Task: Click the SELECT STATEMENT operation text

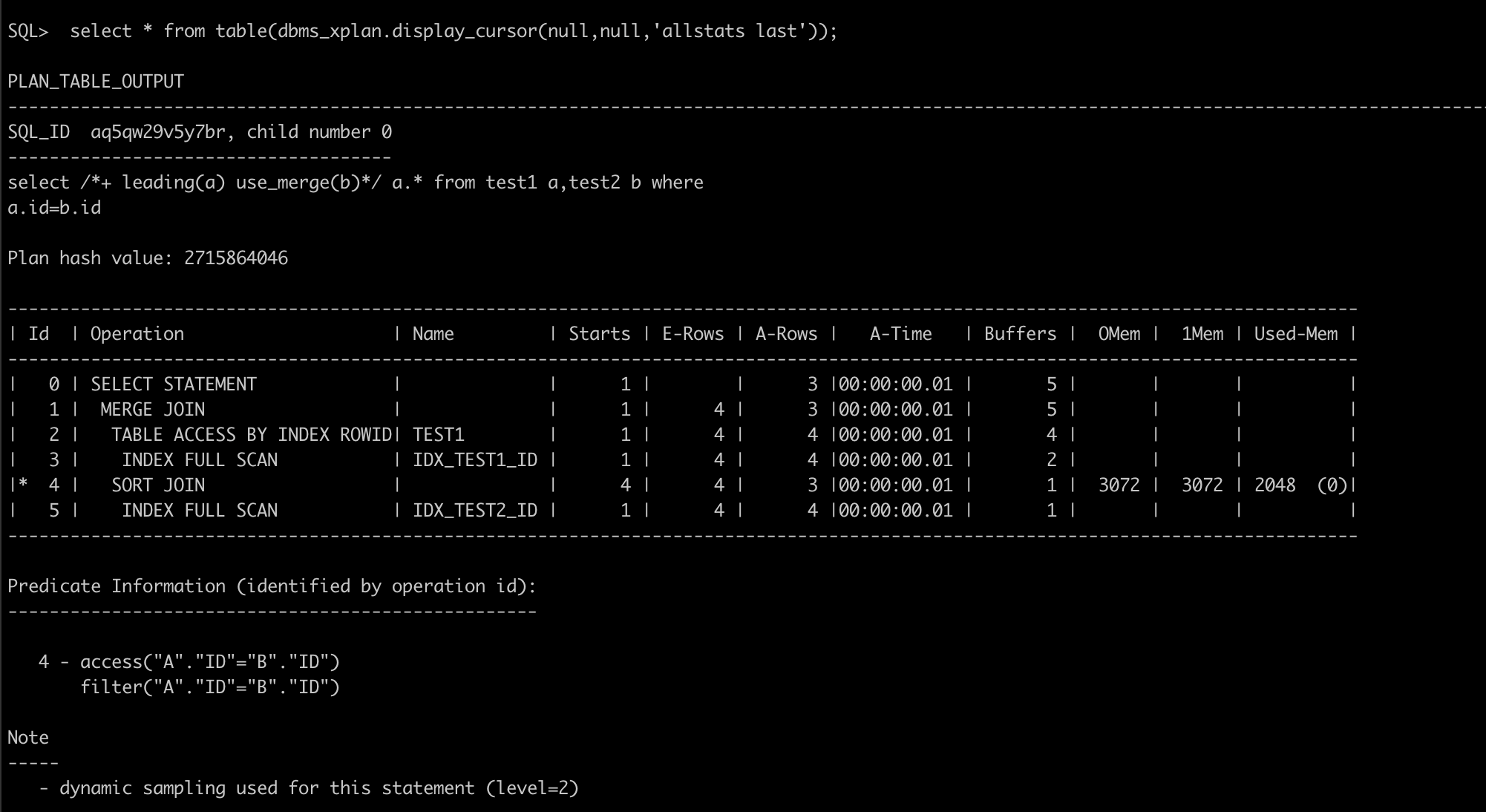Action: point(174,384)
